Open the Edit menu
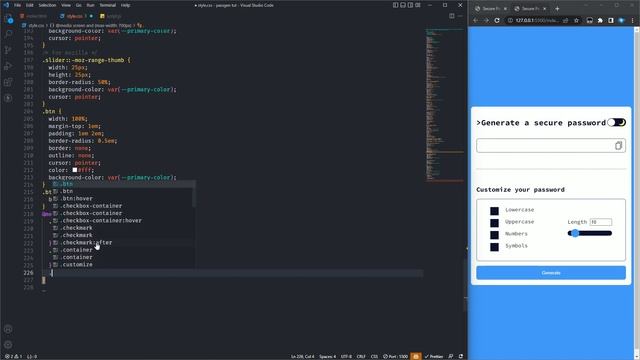640x360 pixels. (x=30, y=5)
